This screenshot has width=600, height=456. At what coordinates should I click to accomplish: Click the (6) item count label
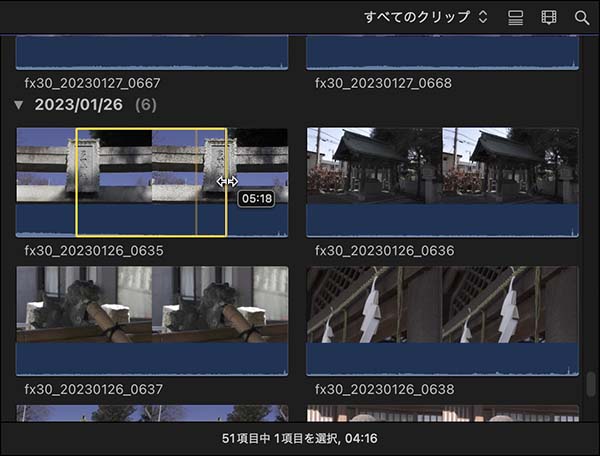(146, 105)
